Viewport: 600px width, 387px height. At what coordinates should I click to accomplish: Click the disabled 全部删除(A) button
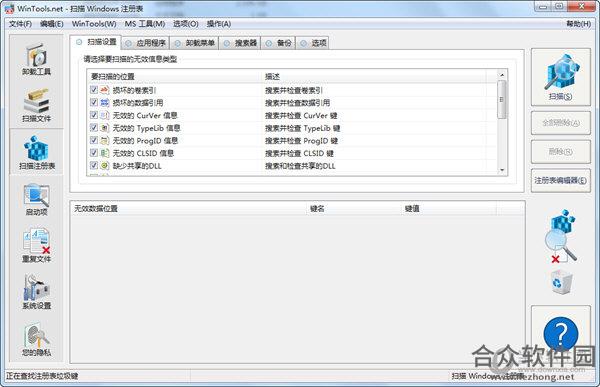561,123
